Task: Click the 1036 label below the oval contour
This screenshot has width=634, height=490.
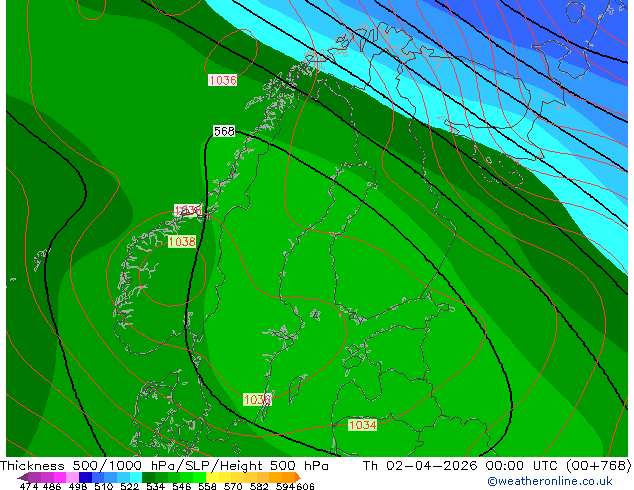Action: pos(222,80)
